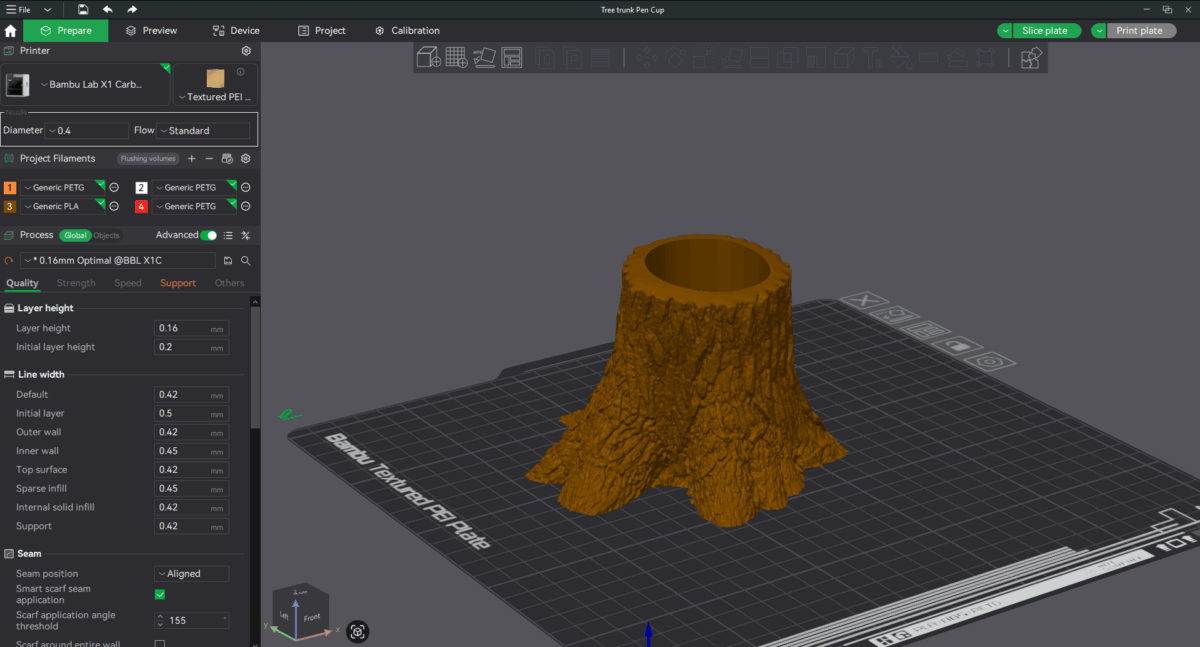
Task: Uncheck Smart scarf seam application
Action: pos(160,594)
